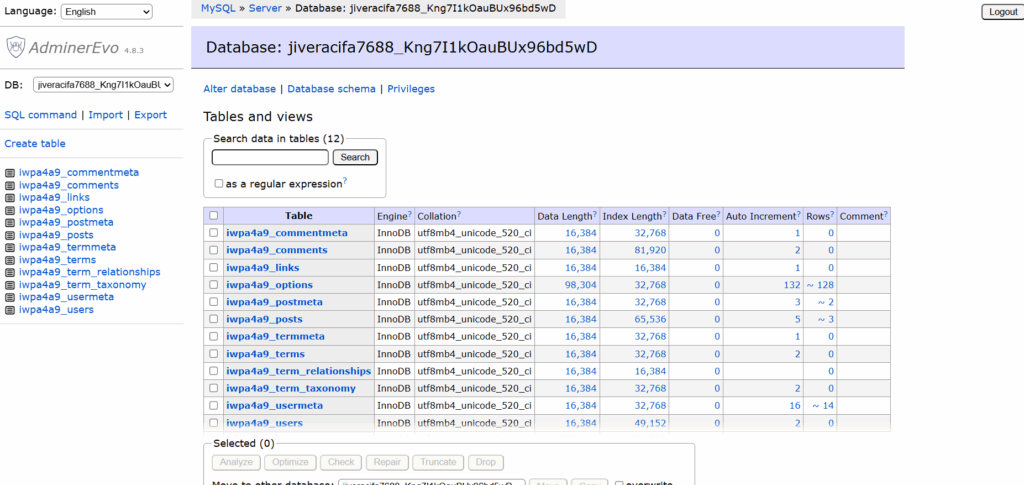Image resolution: width=1024 pixels, height=485 pixels.
Task: Click index length 49,152 for iwpa4a9_users
Action: [650, 423]
